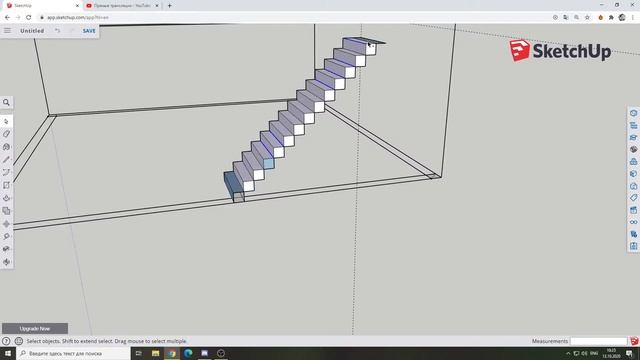This screenshot has height=360, width=640.
Task: Click the Upgrade Now button
Action: (35, 329)
